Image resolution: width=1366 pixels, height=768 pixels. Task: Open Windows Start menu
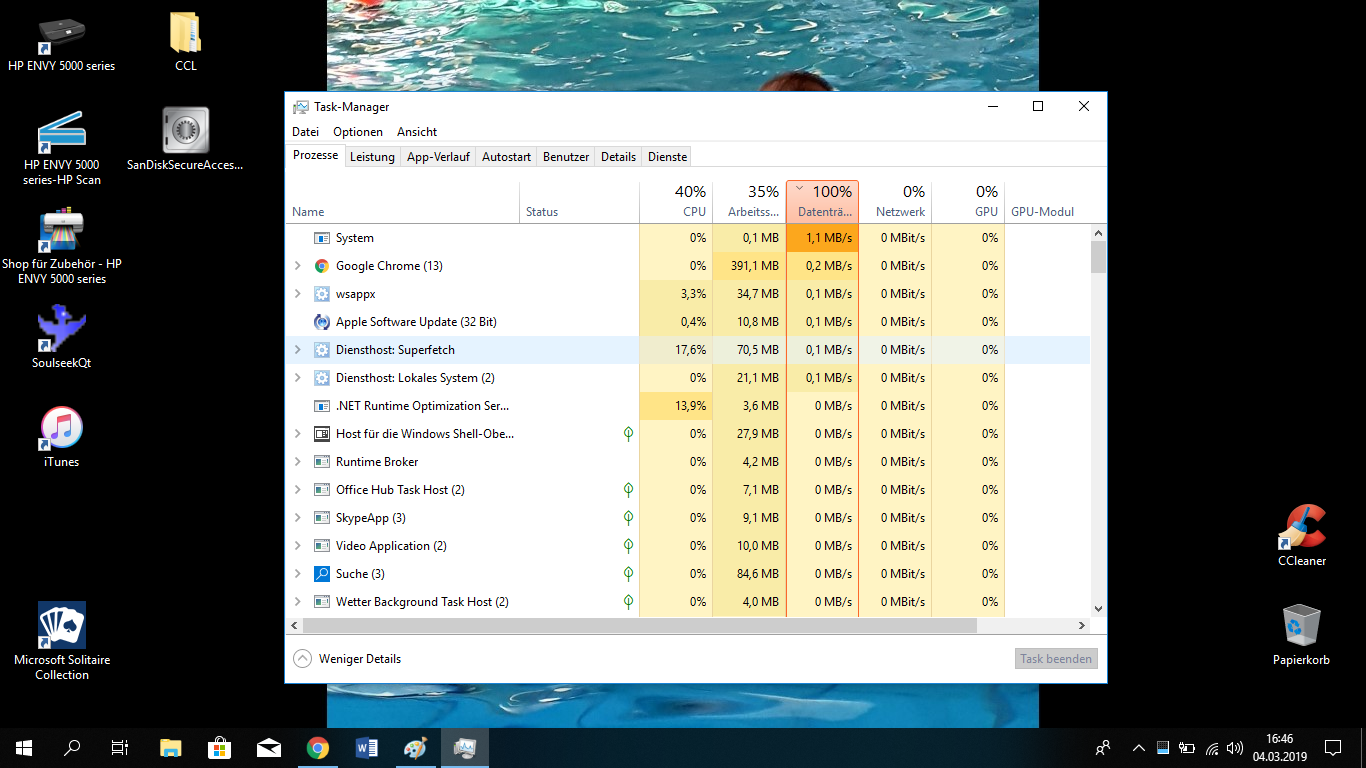pyautogui.click(x=24, y=748)
